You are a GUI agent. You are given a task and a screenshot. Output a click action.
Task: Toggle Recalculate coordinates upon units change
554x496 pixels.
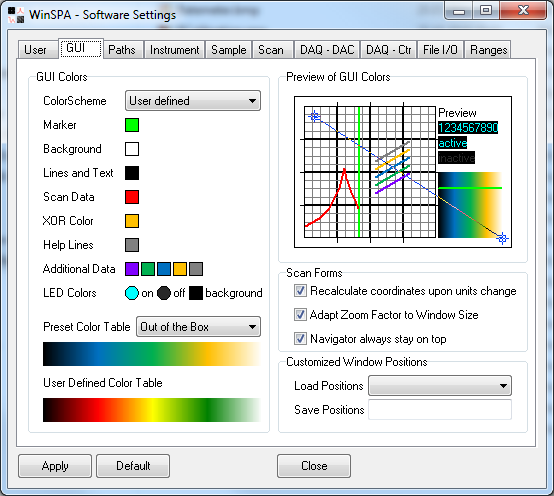[x=300, y=291]
